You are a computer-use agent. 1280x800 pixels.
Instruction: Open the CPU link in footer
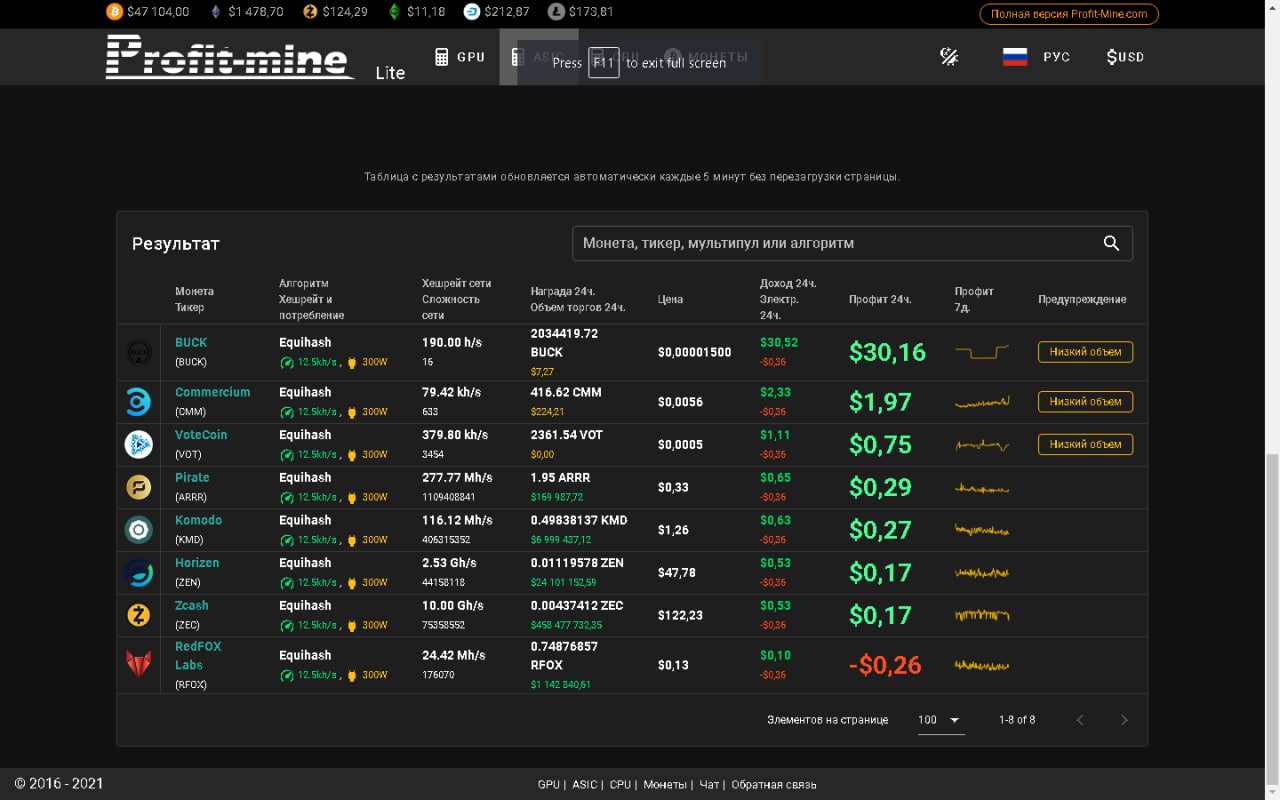620,785
